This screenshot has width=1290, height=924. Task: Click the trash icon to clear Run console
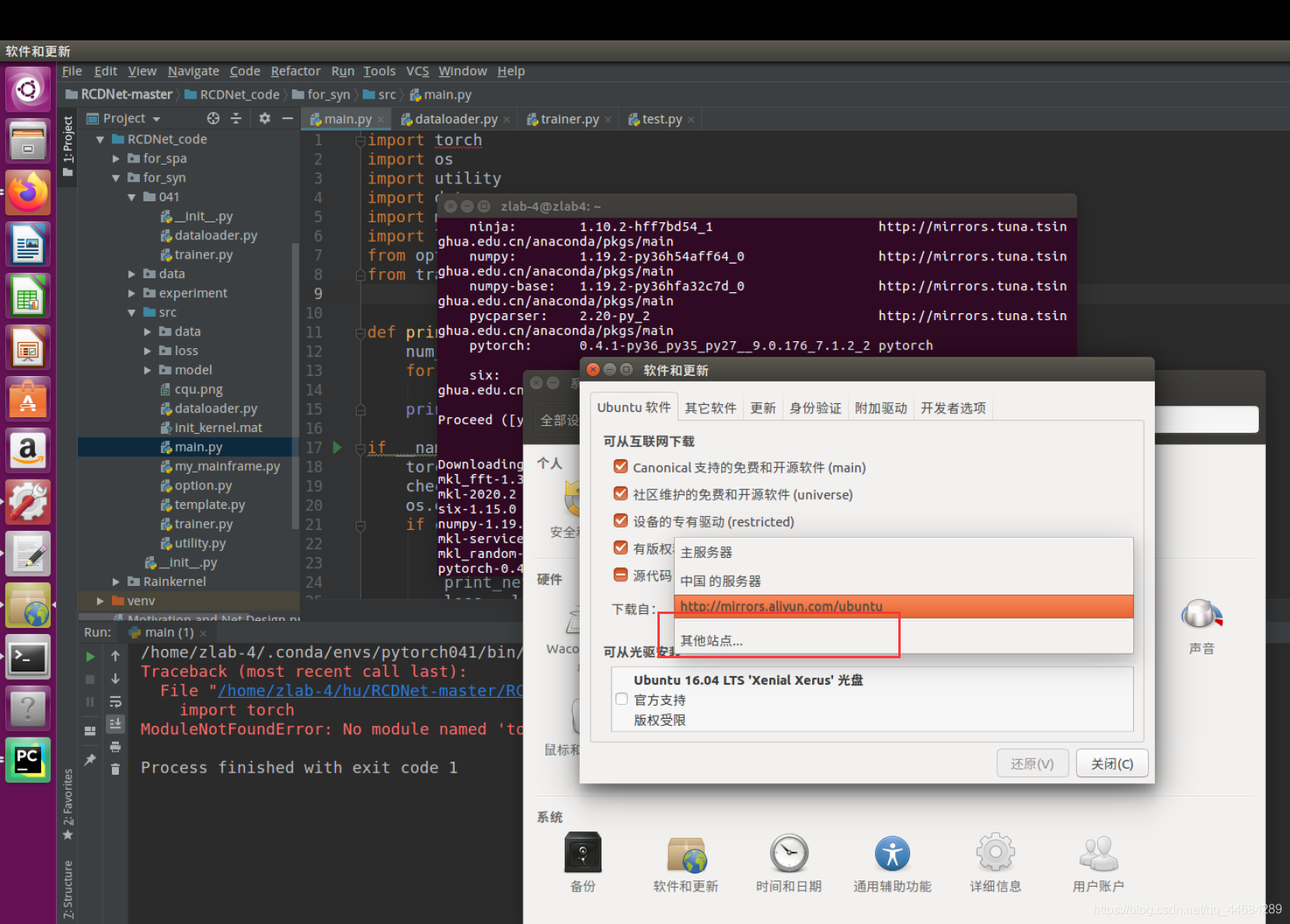tap(115, 769)
